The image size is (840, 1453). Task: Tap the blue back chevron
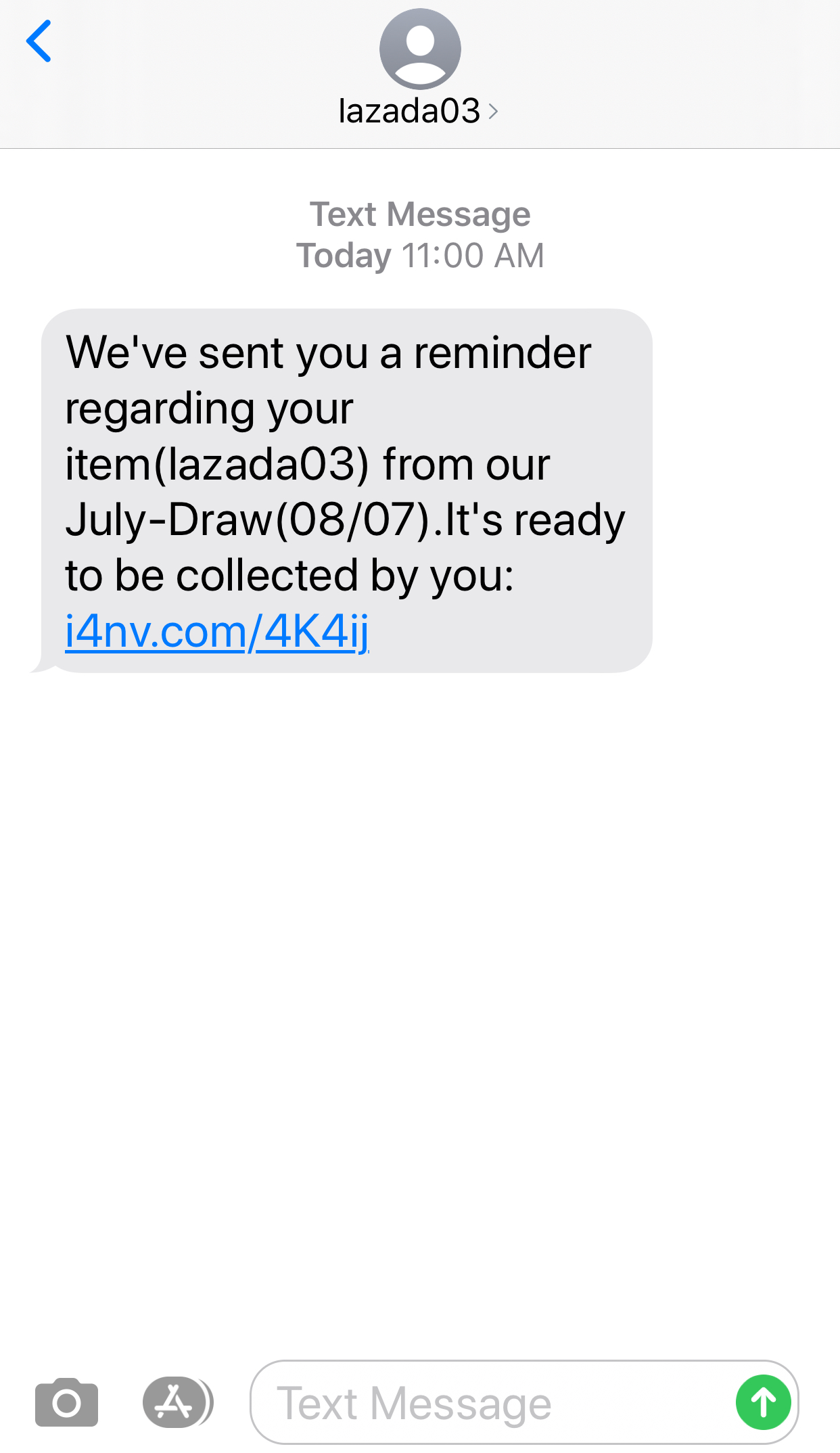tap(39, 41)
